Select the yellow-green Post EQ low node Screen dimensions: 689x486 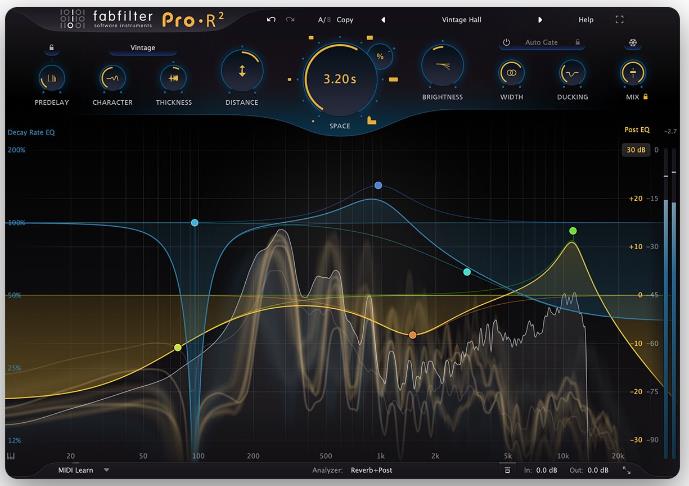point(178,348)
